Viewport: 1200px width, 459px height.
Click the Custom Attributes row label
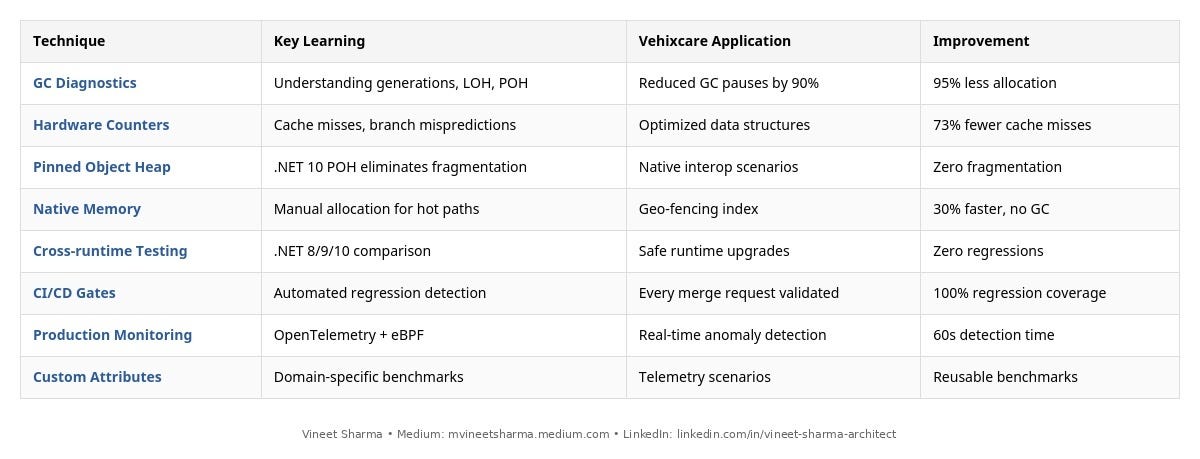tap(97, 377)
